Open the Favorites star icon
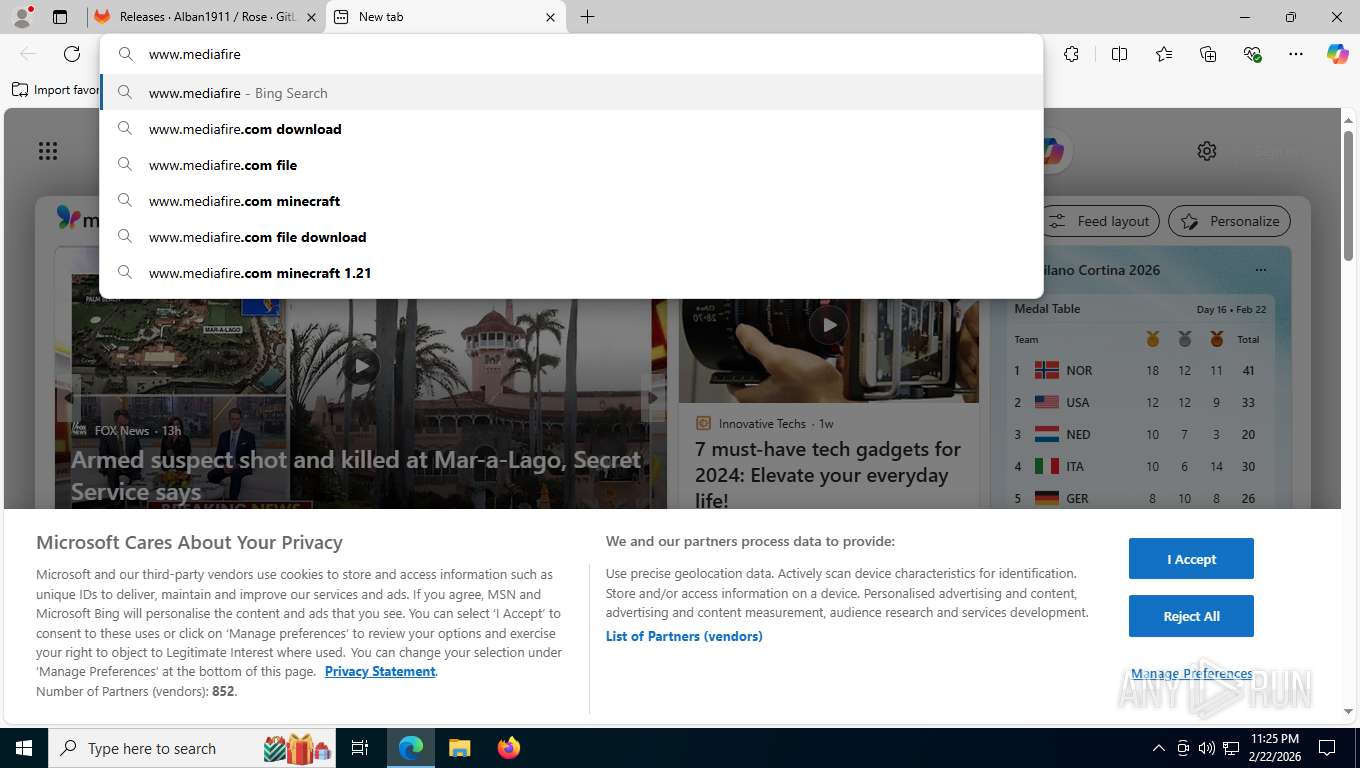The image size is (1360, 768). [1164, 54]
